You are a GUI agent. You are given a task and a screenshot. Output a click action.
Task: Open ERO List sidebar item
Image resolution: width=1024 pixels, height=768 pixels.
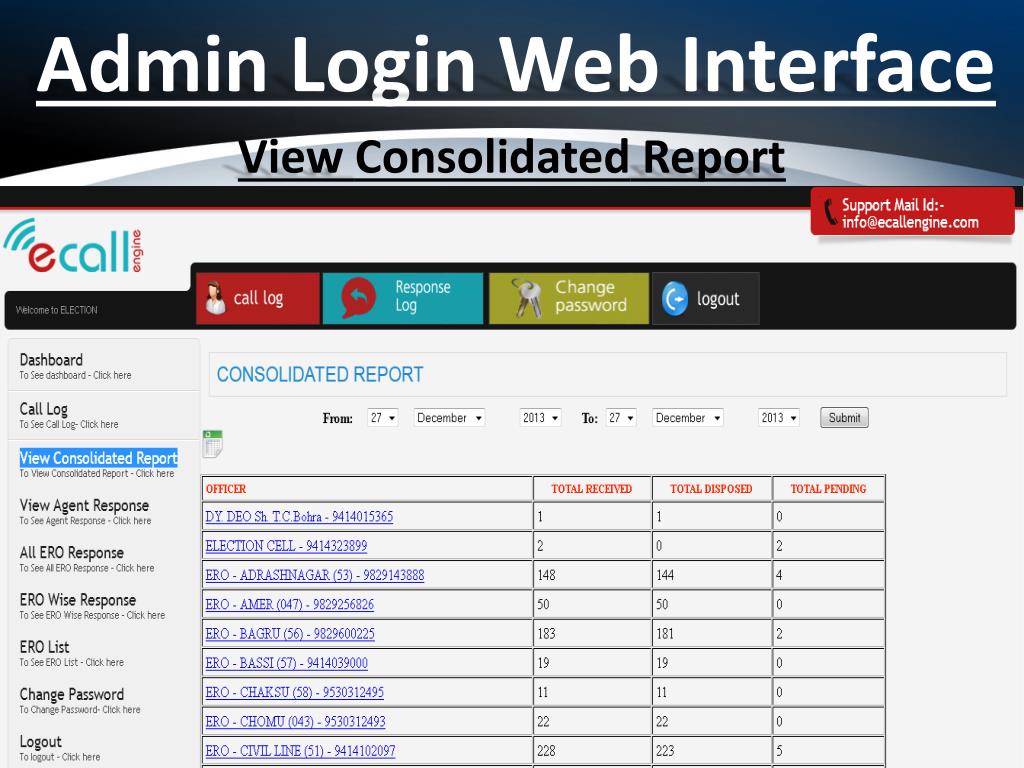[x=44, y=647]
